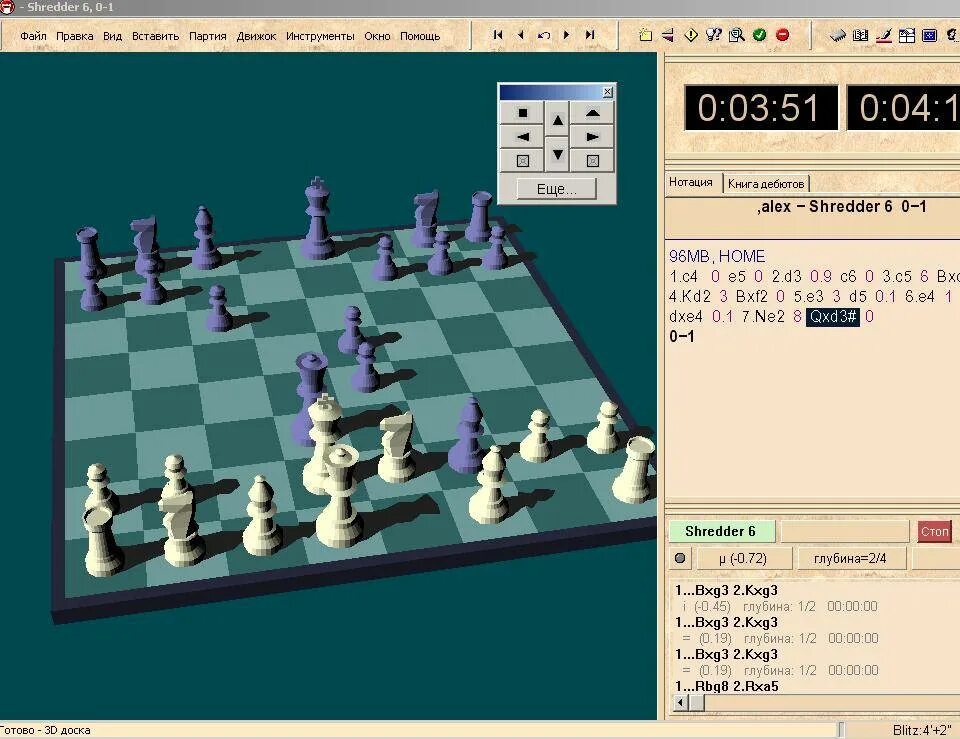Click the undo move arrow icon
960x739 pixels.
tap(543, 35)
